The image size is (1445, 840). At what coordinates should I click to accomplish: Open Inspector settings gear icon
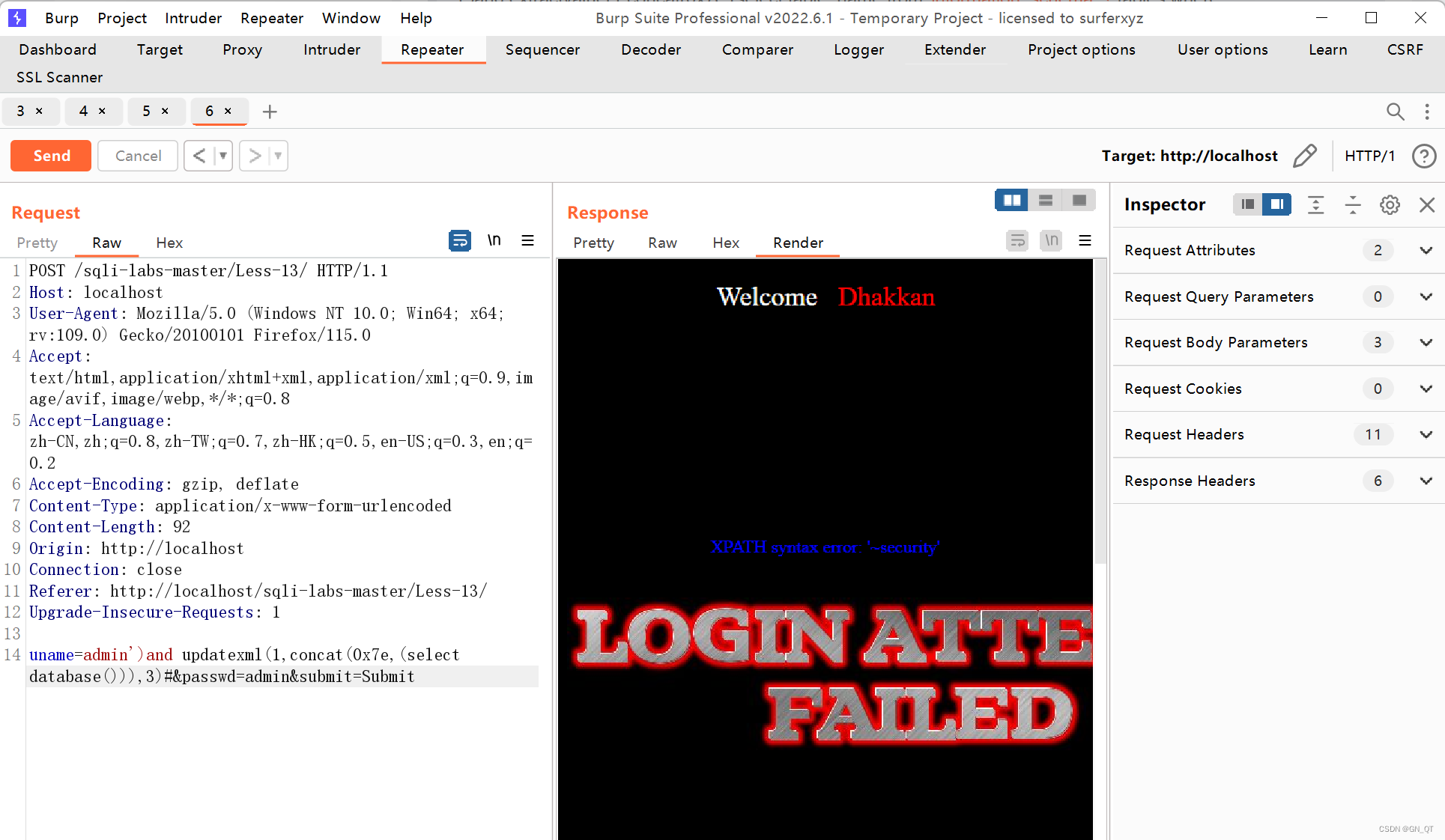[x=1390, y=204]
